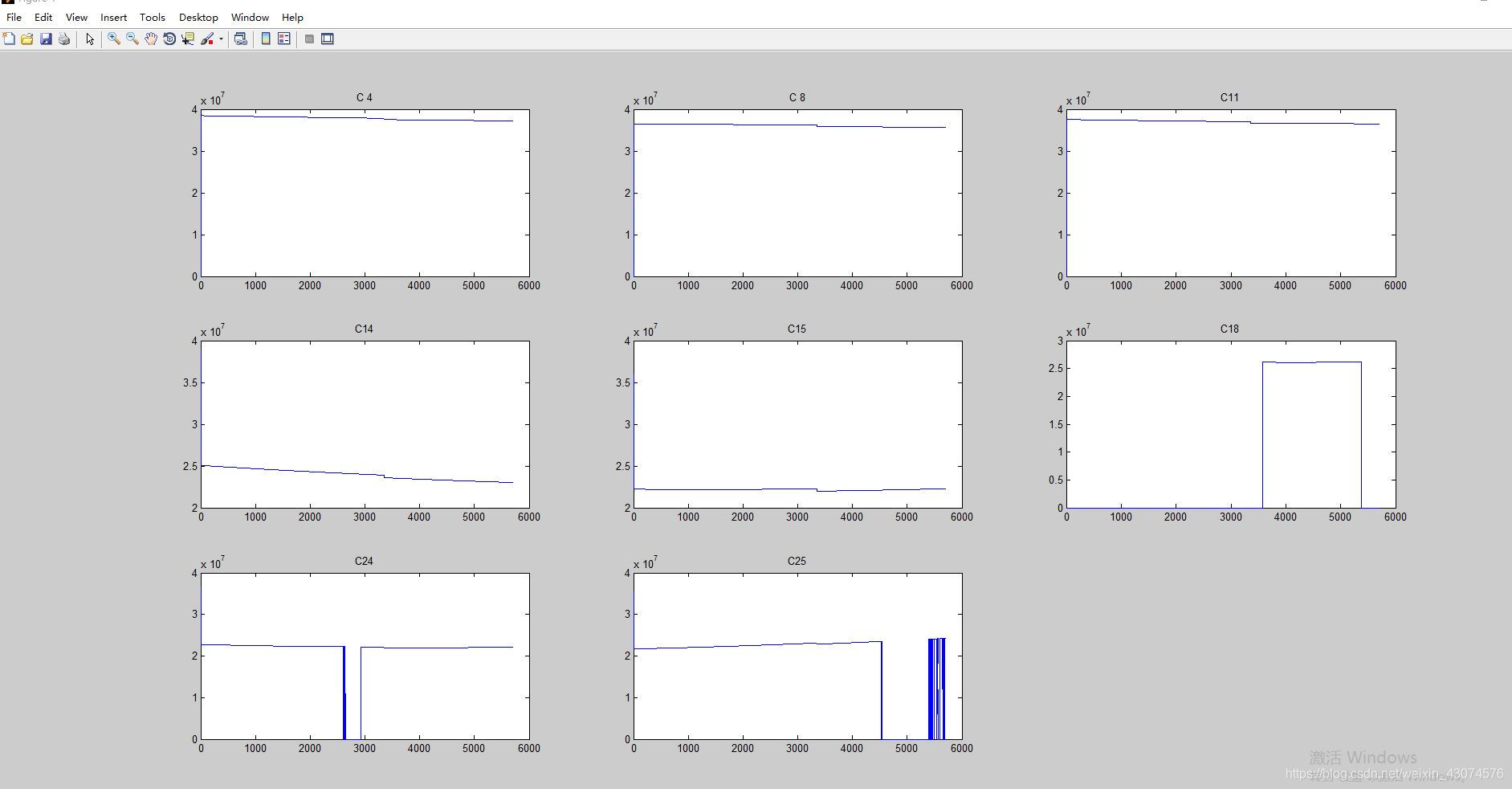The image size is (1512, 789).
Task: Click the '3.5' y-tick label on C15
Action: click(x=622, y=382)
